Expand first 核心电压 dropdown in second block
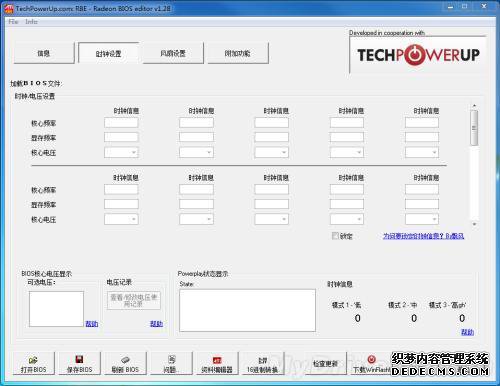 [x=121, y=219]
